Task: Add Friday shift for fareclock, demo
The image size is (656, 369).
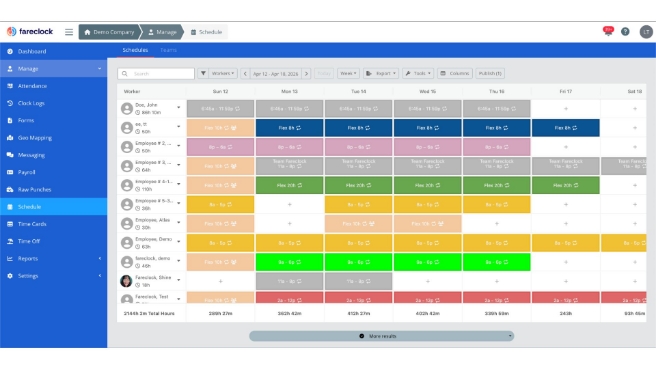Action: click(x=566, y=262)
